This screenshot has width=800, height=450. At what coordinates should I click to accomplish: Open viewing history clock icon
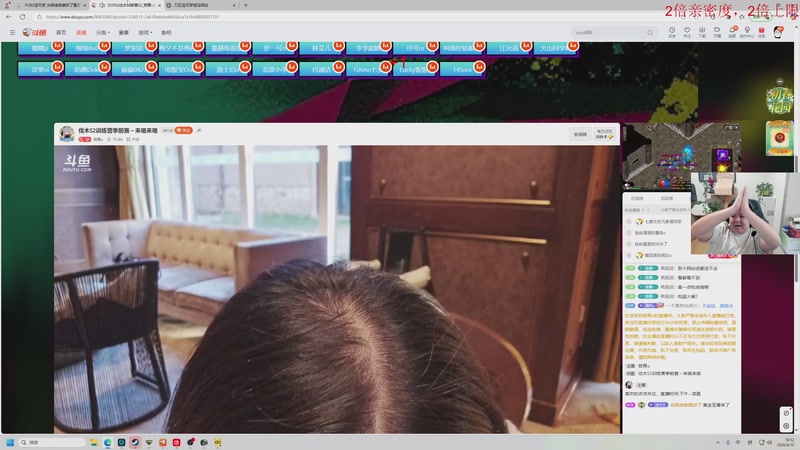[672, 32]
